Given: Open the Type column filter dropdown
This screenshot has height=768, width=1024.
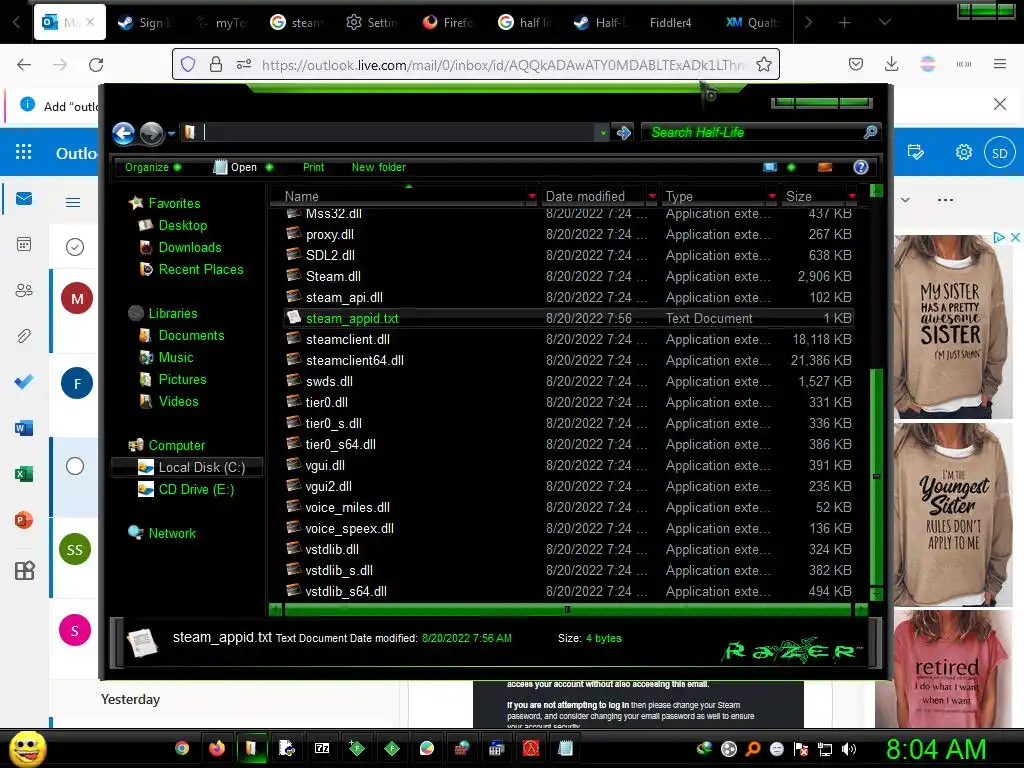Looking at the screenshot, I should [x=772, y=196].
